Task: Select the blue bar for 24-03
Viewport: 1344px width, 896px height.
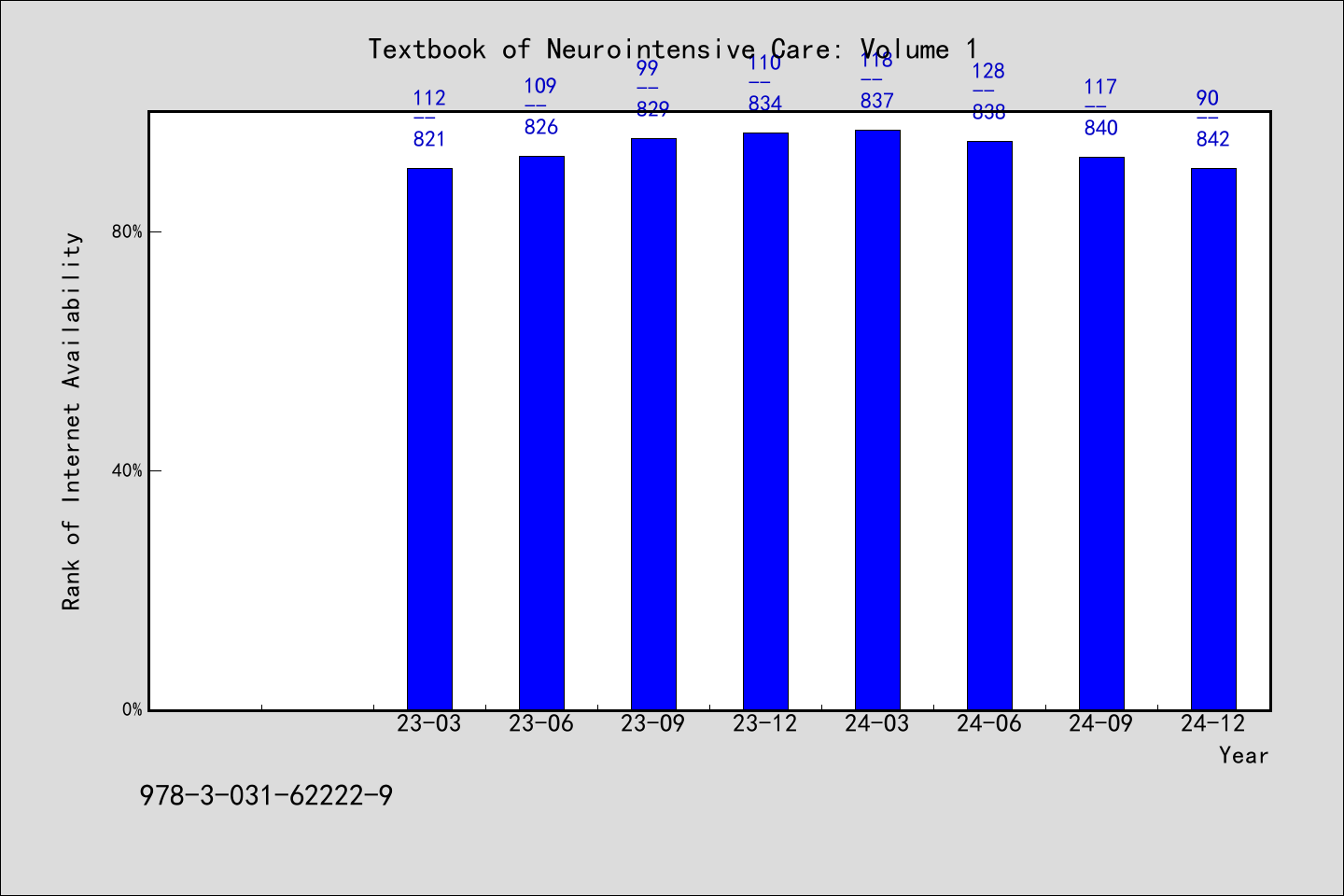Action: pyautogui.click(x=877, y=420)
